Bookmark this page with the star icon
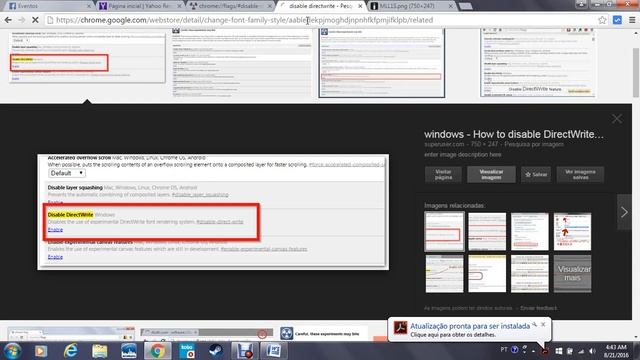This screenshot has height=360, width=640. click(x=602, y=20)
